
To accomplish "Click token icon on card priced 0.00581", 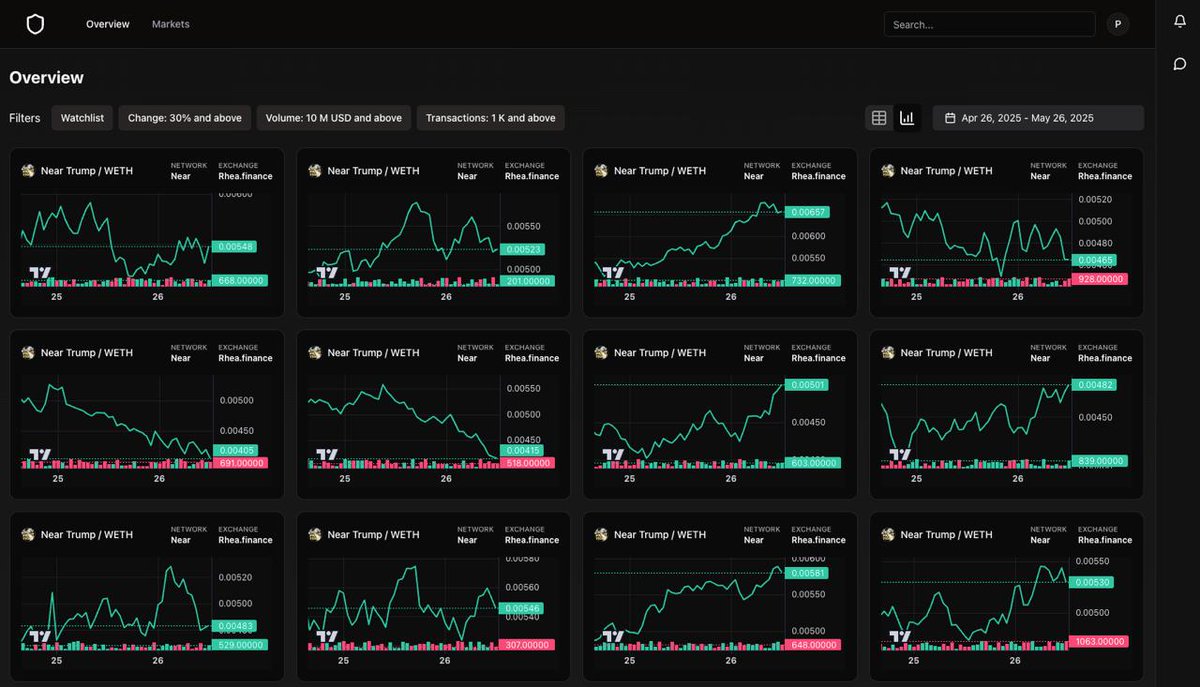I will coord(601,535).
